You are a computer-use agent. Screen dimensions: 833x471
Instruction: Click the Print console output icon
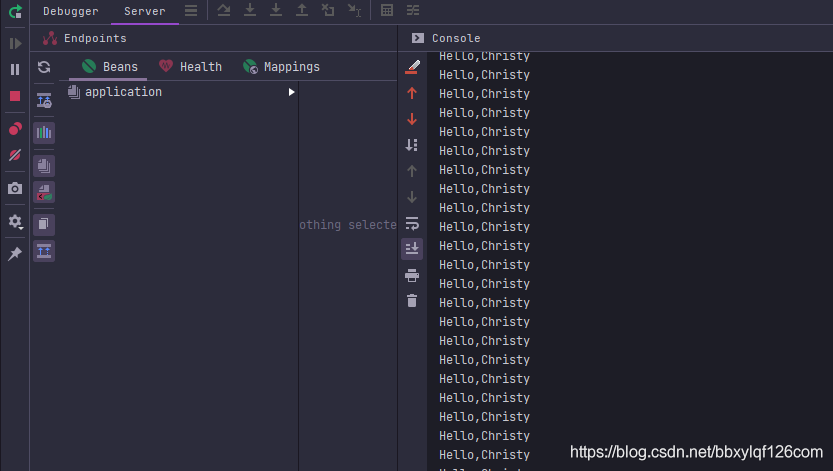pos(412,275)
